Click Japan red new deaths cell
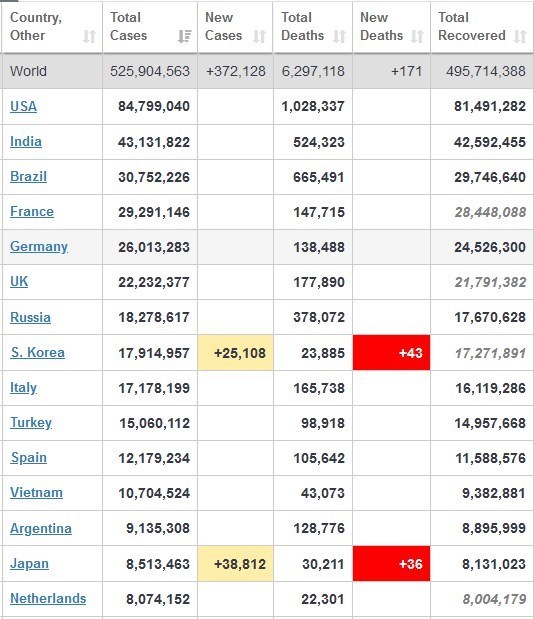 [391, 564]
